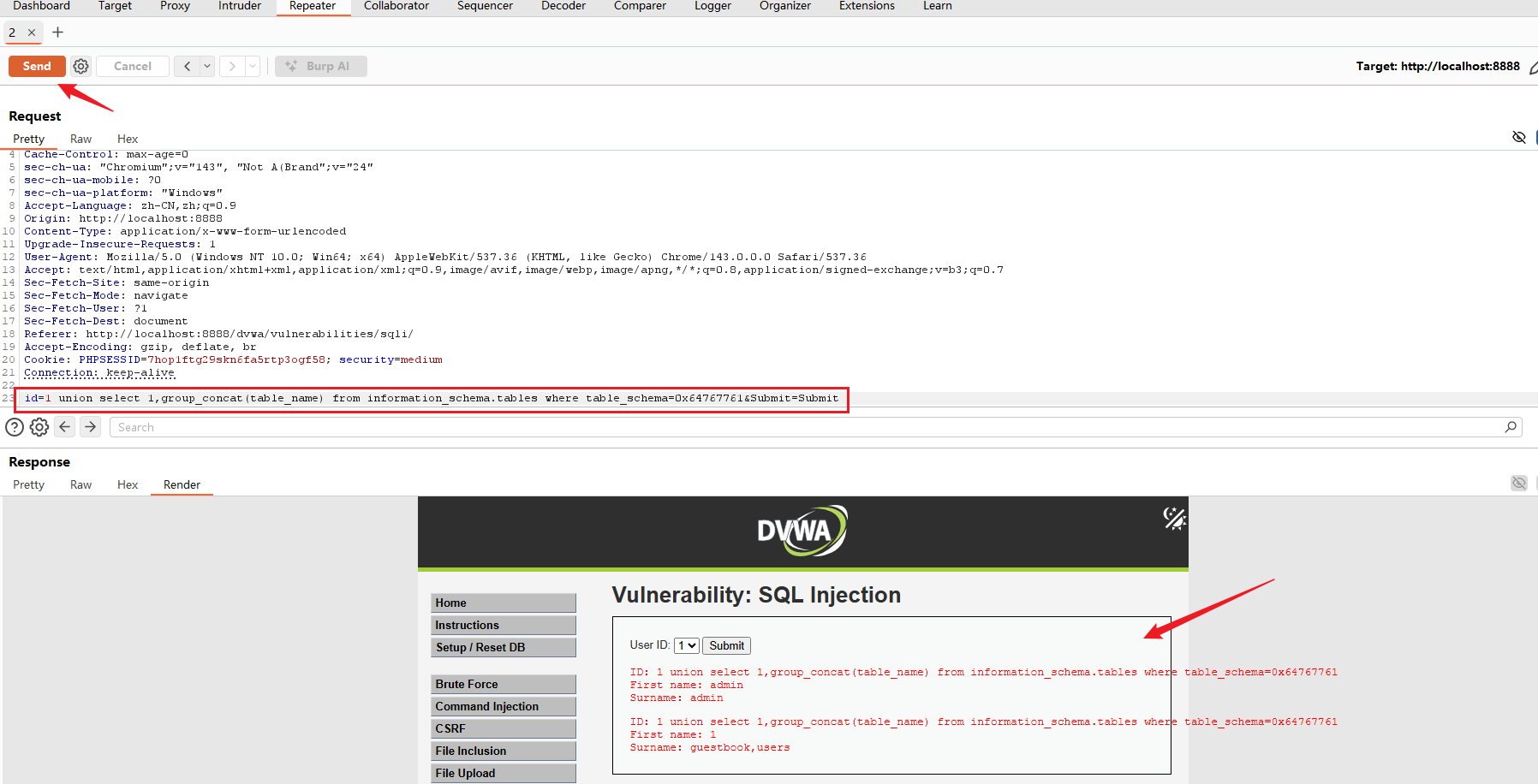Close Repeater tab 2
This screenshot has height=784, width=1538.
tap(32, 33)
